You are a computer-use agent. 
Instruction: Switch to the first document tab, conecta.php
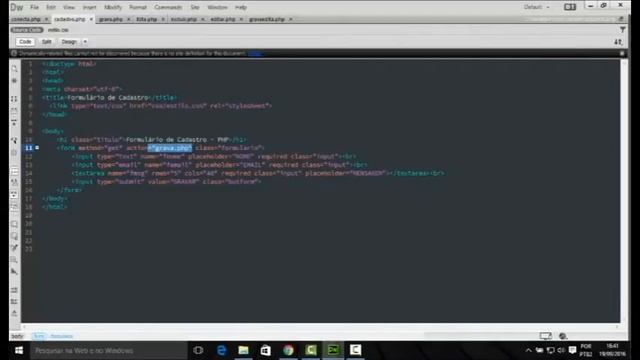tap(25, 19)
